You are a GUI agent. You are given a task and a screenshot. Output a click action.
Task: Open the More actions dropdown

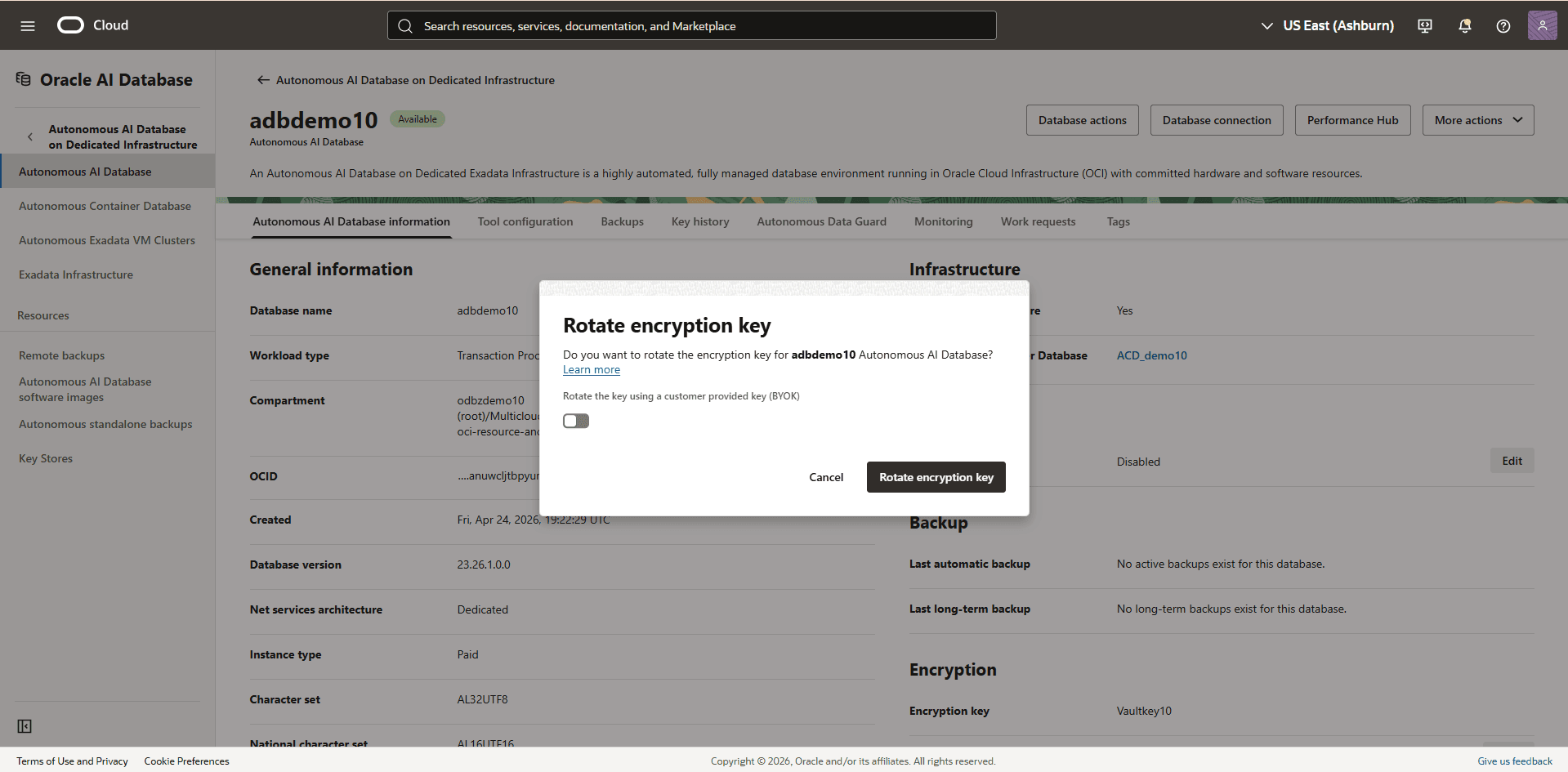pos(1478,120)
